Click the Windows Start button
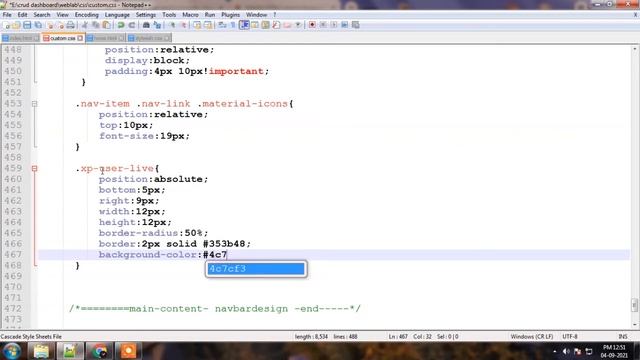The width and height of the screenshot is (640, 360). click(x=12, y=351)
